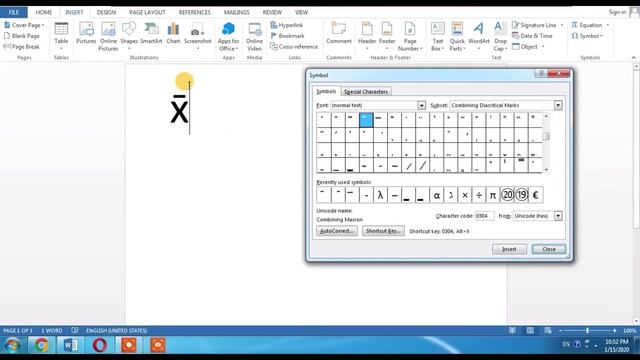Close the Symbol dialog with Close button

pos(549,249)
